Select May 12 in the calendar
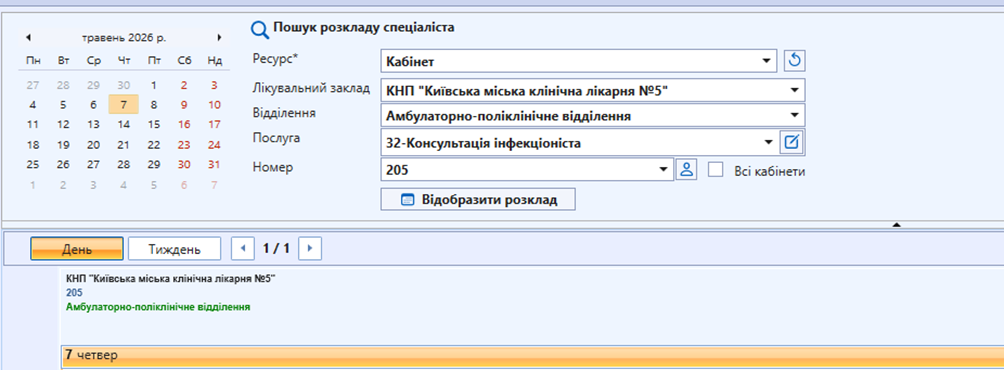Image resolution: width=1004 pixels, height=370 pixels. pyautogui.click(x=63, y=125)
